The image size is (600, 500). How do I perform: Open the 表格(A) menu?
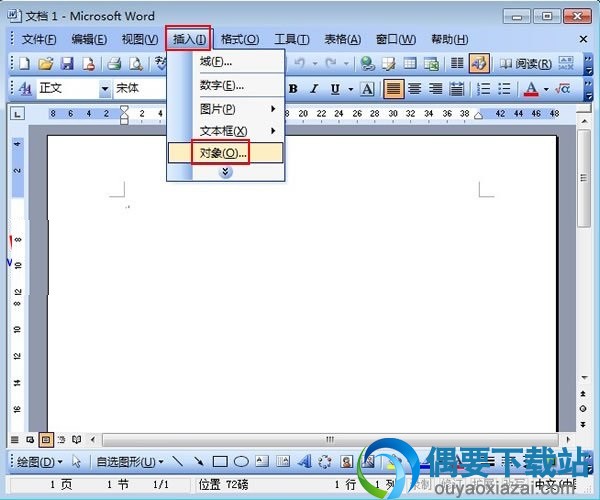coord(342,39)
